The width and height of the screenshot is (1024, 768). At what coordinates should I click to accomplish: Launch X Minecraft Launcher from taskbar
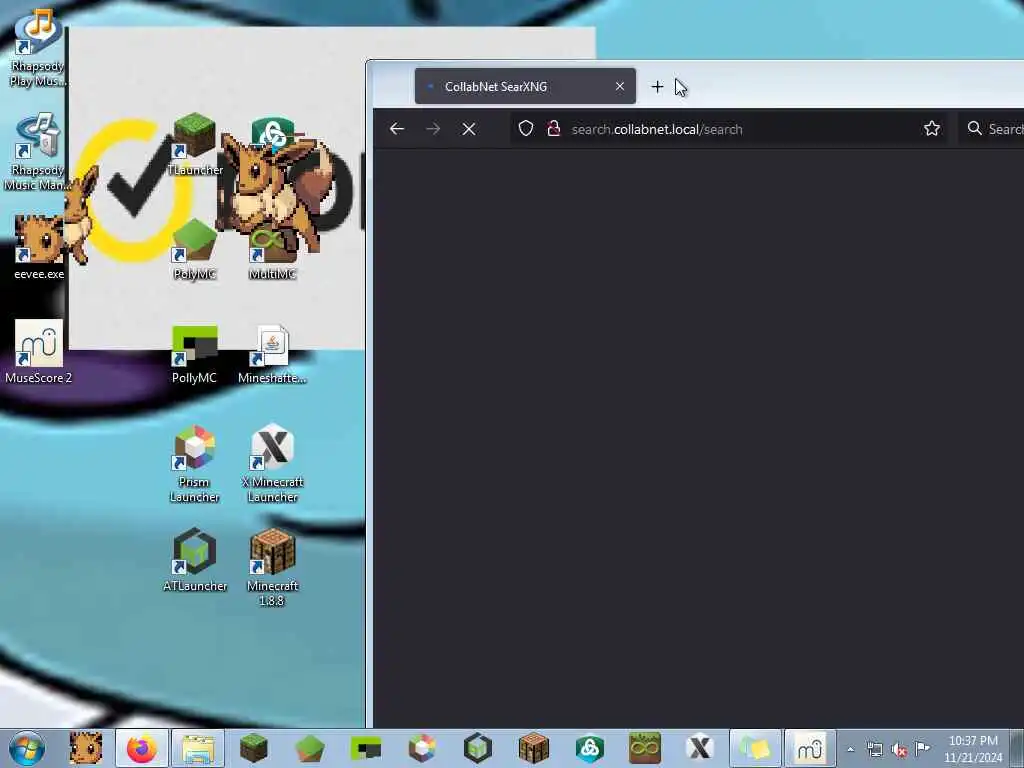point(700,748)
